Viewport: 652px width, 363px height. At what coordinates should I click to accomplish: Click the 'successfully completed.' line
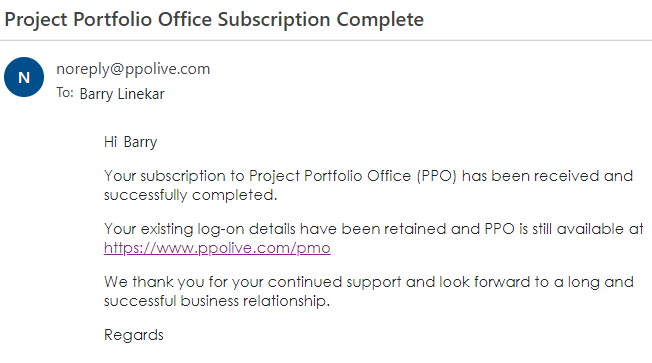[190, 195]
